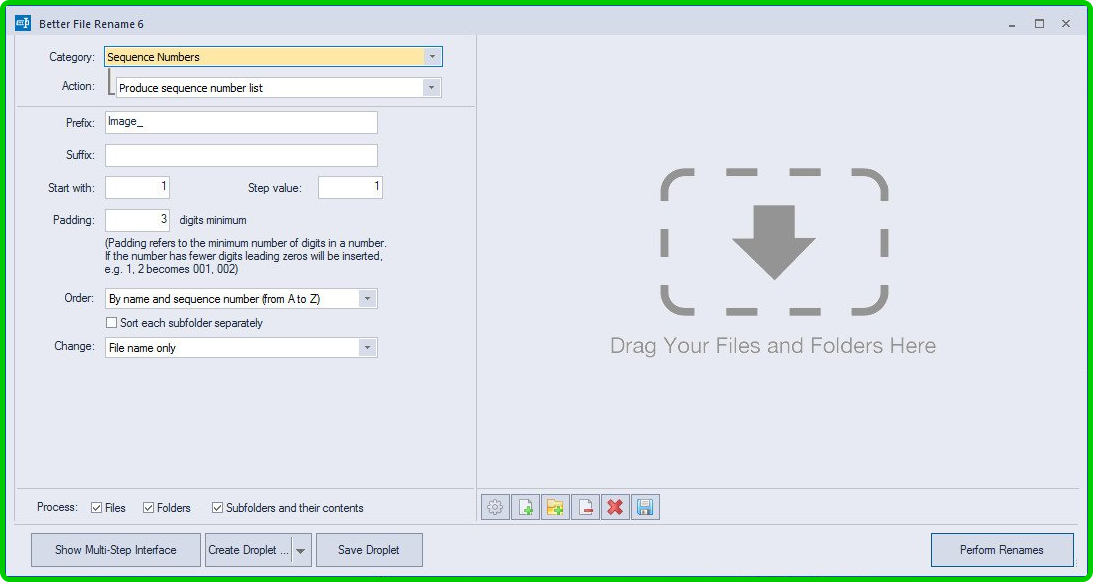1093x582 pixels.
Task: Click the add folder icon
Action: (555, 507)
